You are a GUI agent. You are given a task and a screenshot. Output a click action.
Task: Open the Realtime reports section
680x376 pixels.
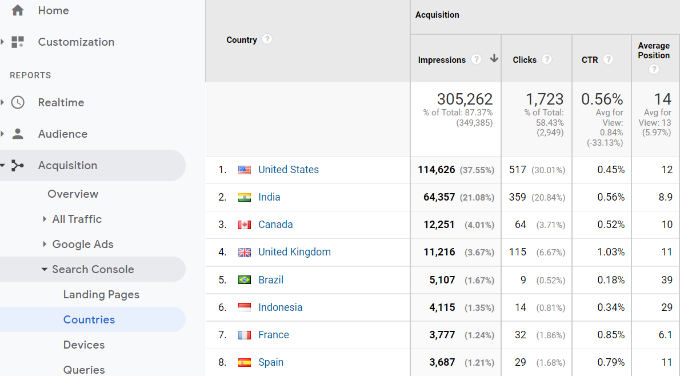coord(61,102)
